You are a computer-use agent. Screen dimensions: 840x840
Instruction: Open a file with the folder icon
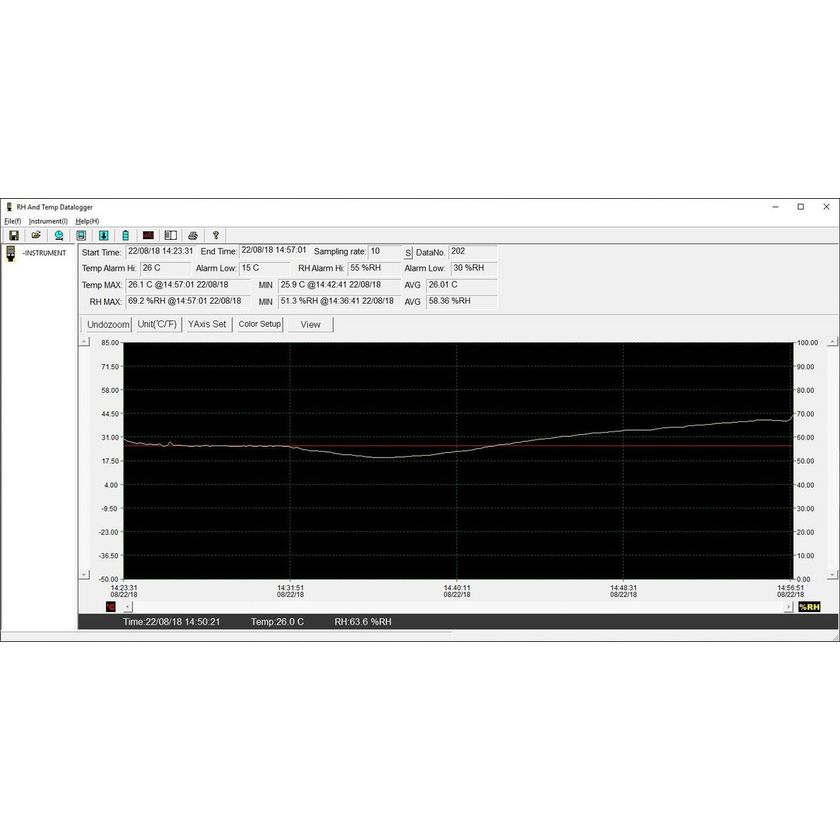pyautogui.click(x=36, y=235)
